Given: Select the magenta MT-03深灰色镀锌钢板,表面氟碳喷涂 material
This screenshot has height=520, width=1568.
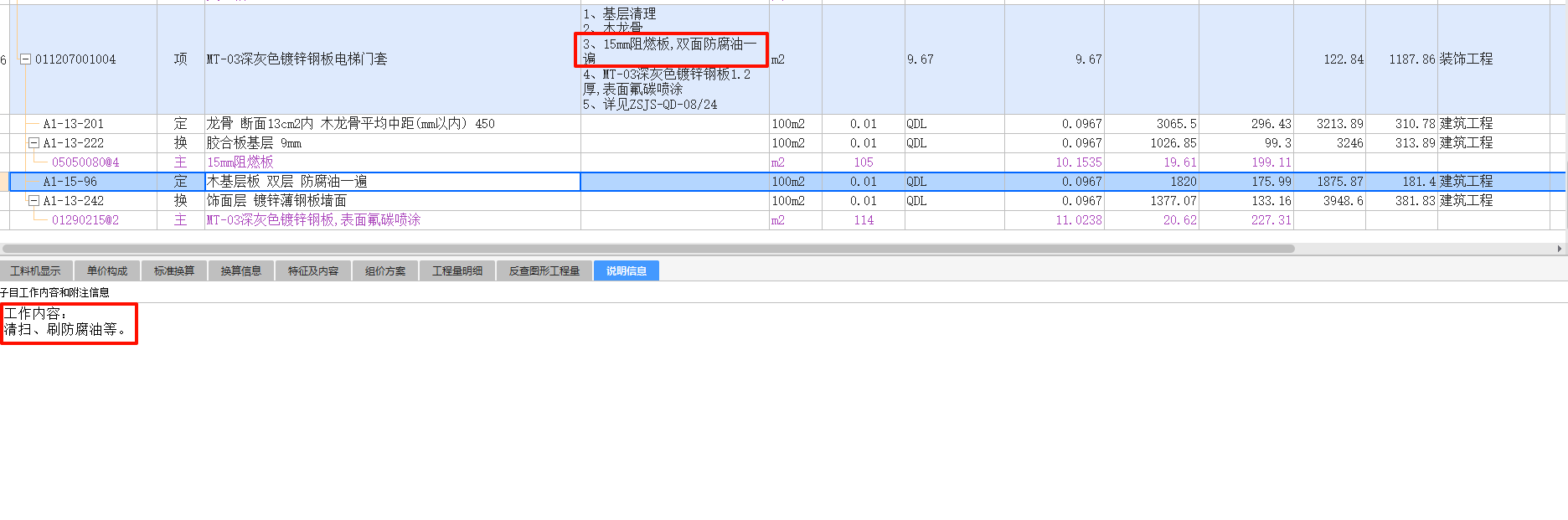Looking at the screenshot, I should 314,220.
